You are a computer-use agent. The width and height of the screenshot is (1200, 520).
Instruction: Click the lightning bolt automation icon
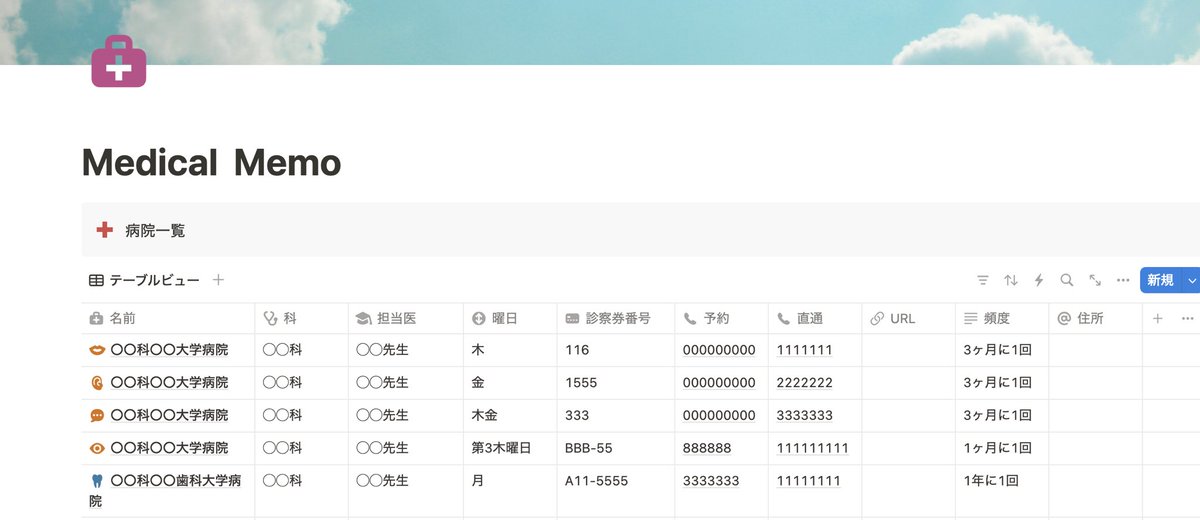[1039, 281]
